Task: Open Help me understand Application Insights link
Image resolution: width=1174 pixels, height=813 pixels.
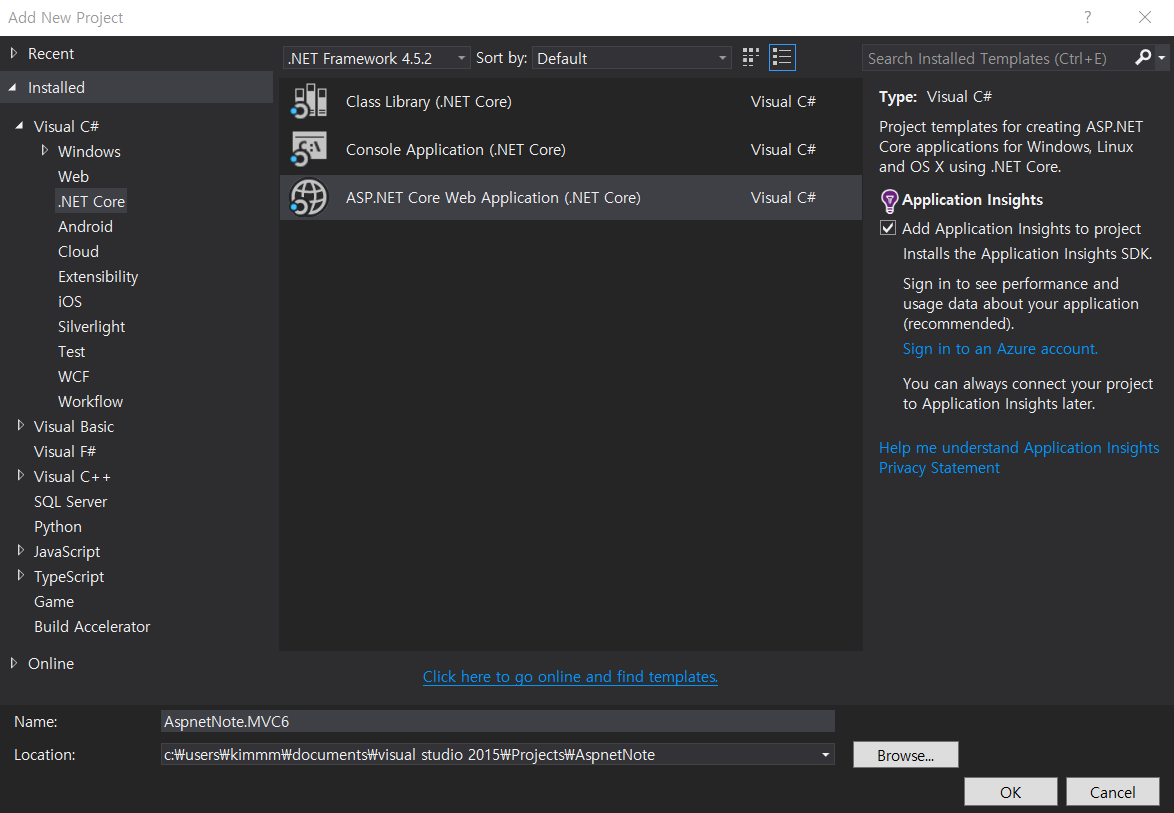Action: [1018, 448]
